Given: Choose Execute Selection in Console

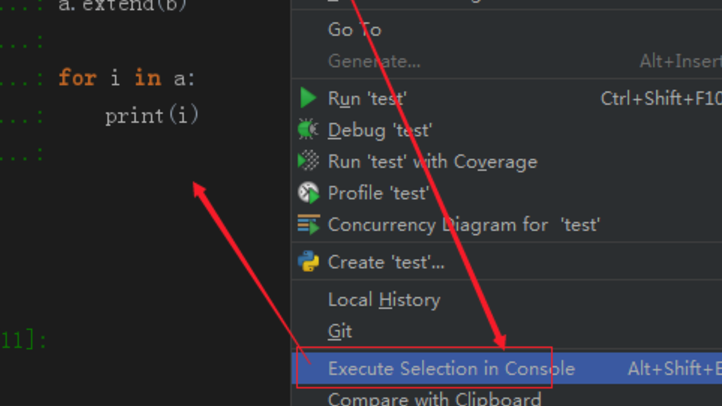Looking at the screenshot, I should tap(451, 368).
